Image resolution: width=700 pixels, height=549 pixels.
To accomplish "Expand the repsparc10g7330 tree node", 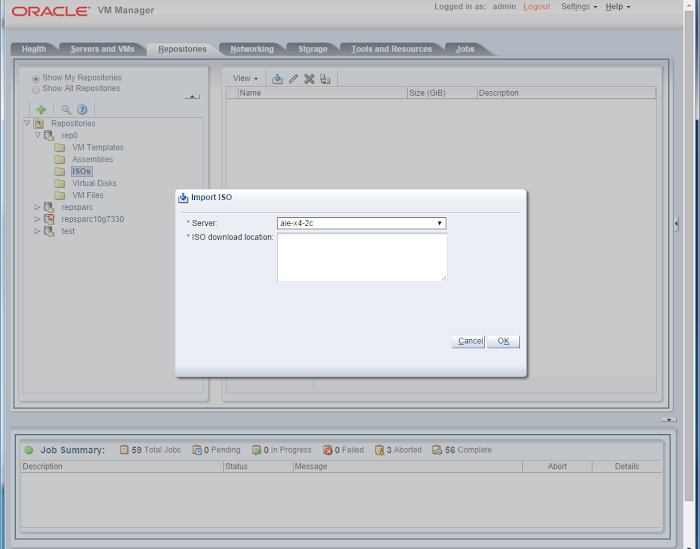I will pos(37,219).
